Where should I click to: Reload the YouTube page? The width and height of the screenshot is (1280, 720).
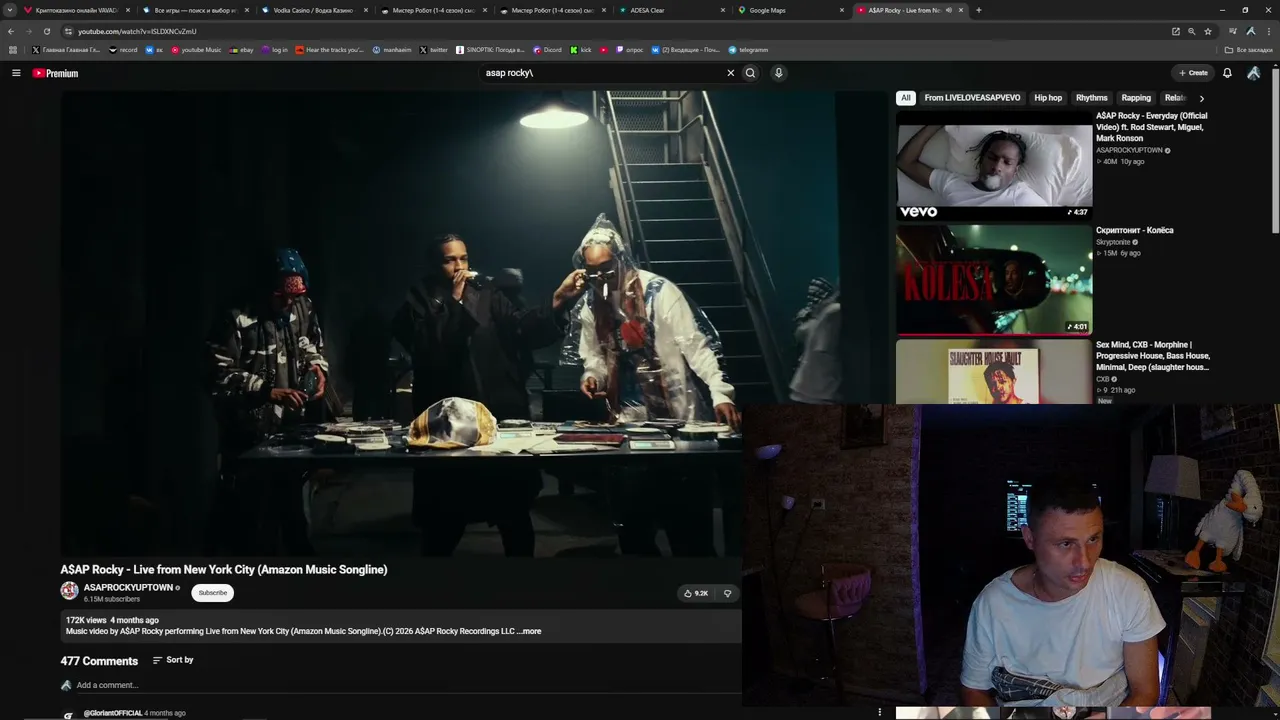pos(46,31)
